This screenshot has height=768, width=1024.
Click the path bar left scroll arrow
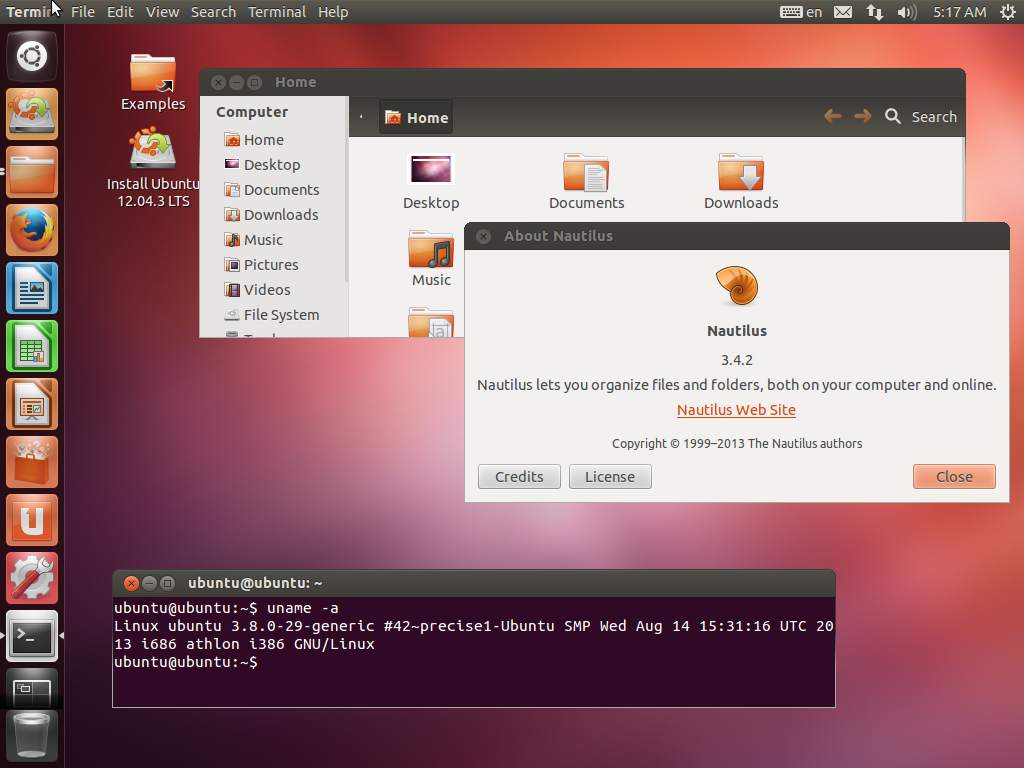[361, 118]
